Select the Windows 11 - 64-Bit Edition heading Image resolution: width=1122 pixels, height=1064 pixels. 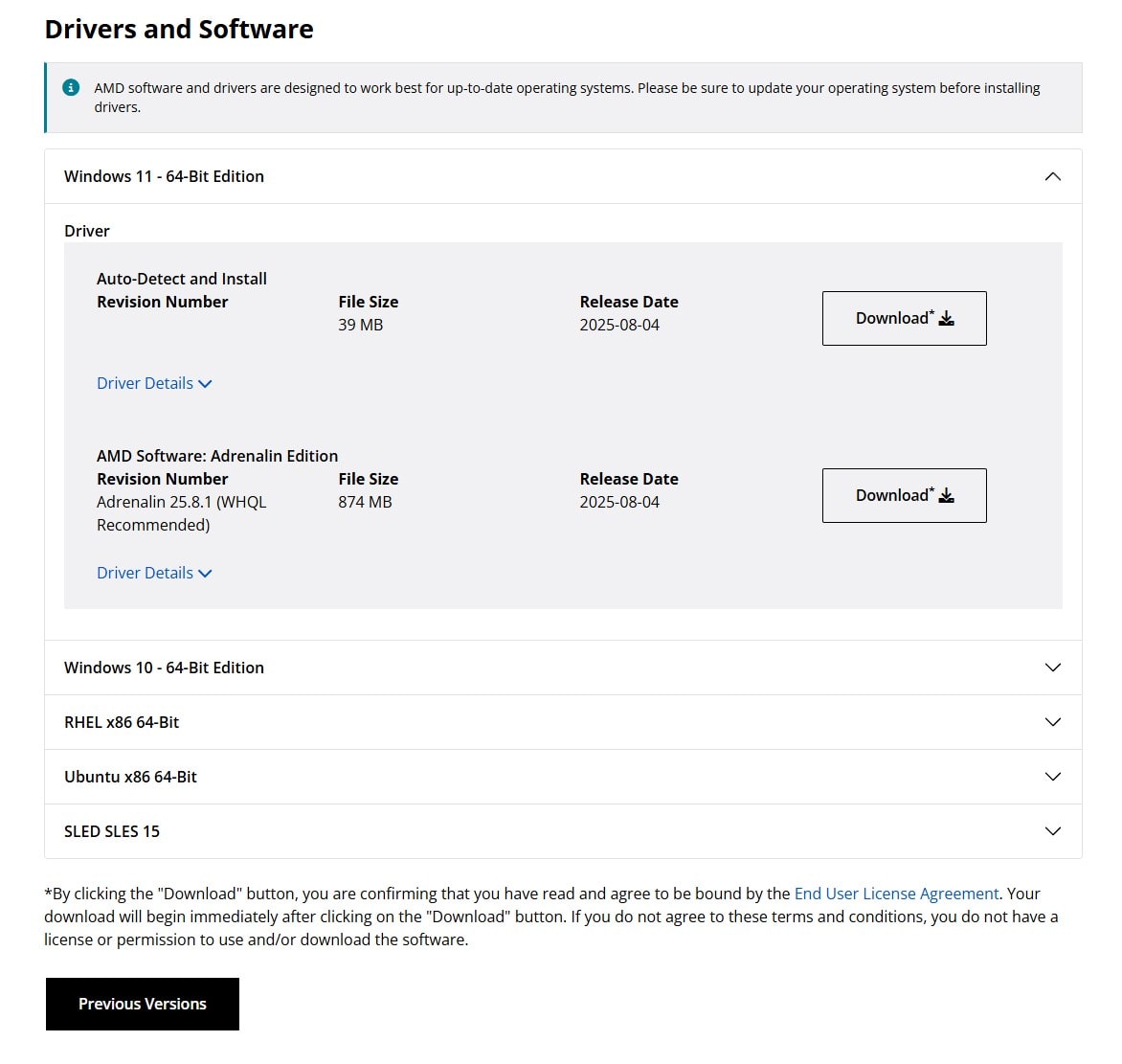[164, 176]
